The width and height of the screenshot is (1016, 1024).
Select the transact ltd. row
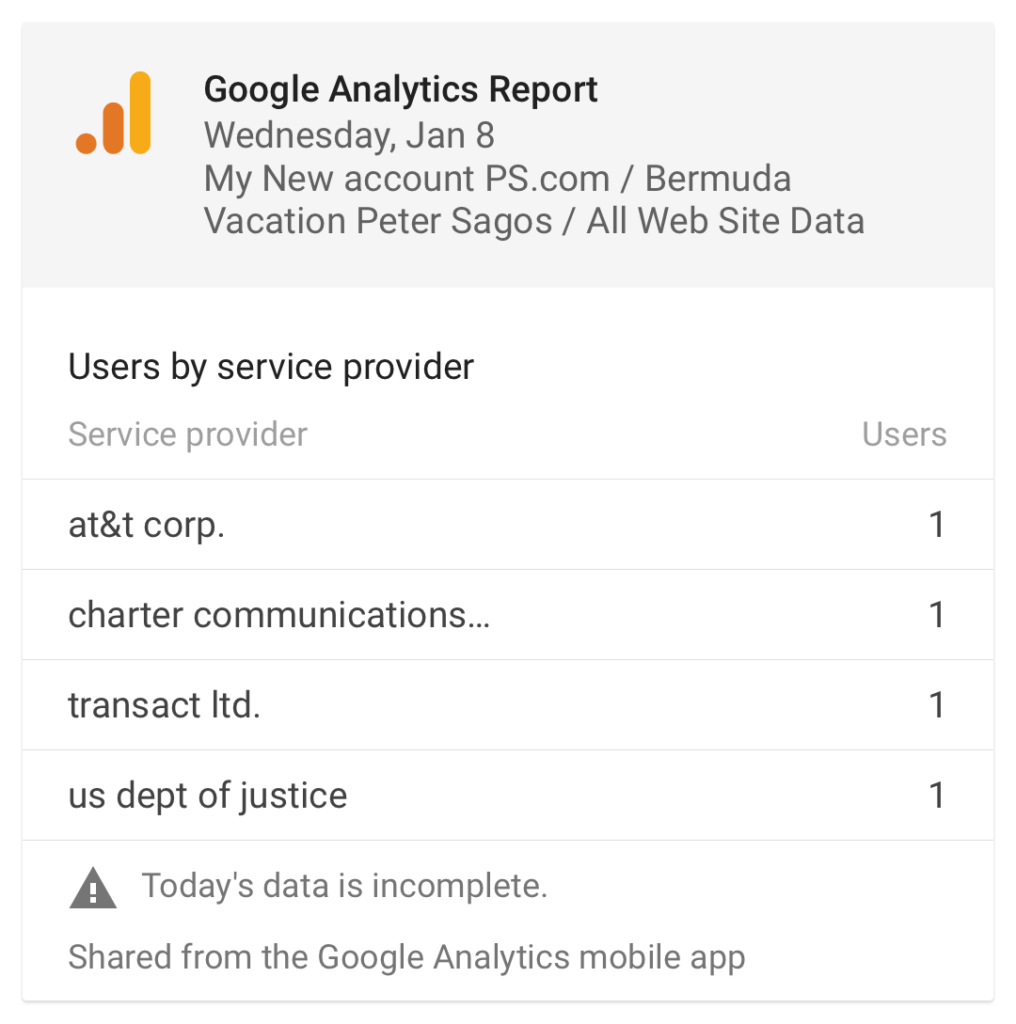click(x=508, y=705)
